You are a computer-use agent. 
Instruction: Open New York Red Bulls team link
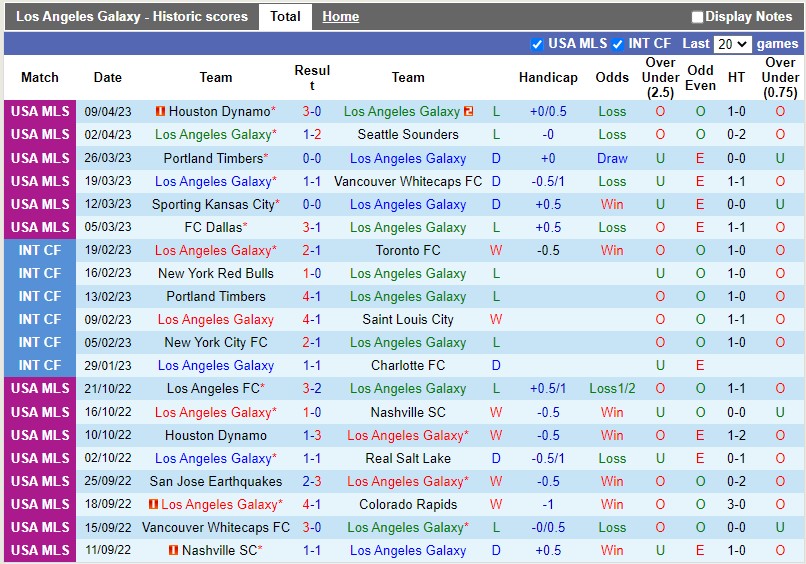click(216, 273)
